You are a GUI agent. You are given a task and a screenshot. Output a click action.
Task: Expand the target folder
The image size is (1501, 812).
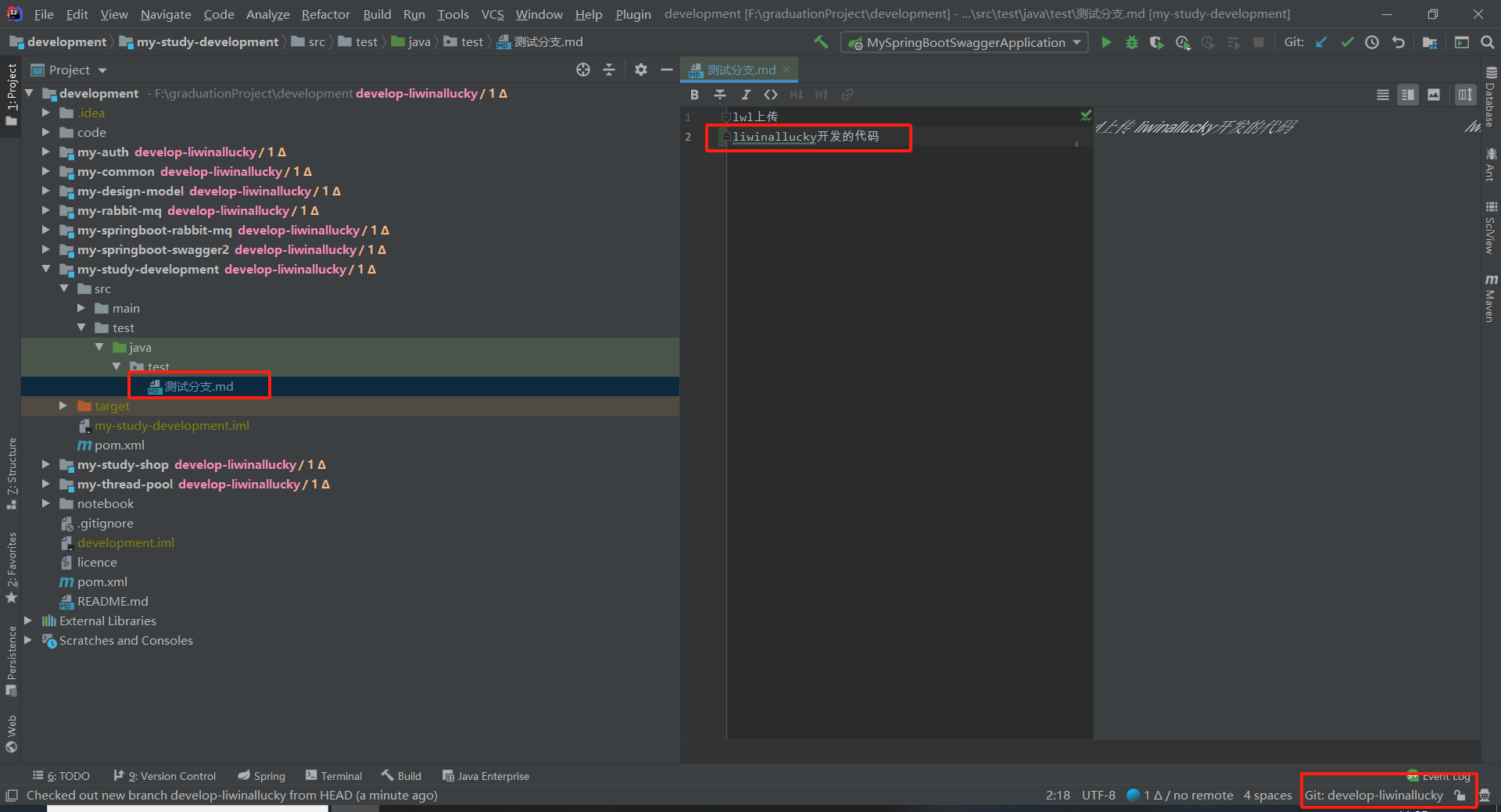(x=63, y=406)
